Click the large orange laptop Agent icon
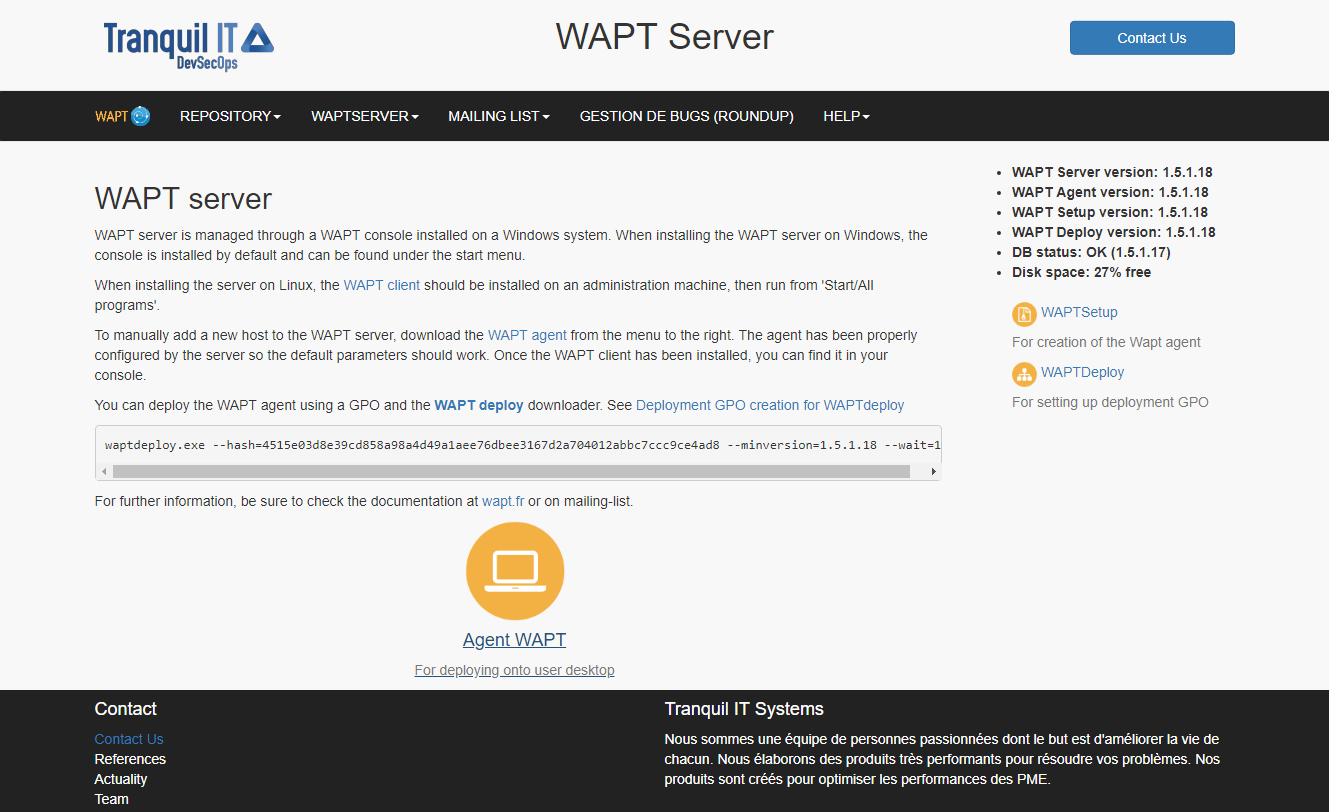The width and height of the screenshot is (1329, 812). (515, 571)
